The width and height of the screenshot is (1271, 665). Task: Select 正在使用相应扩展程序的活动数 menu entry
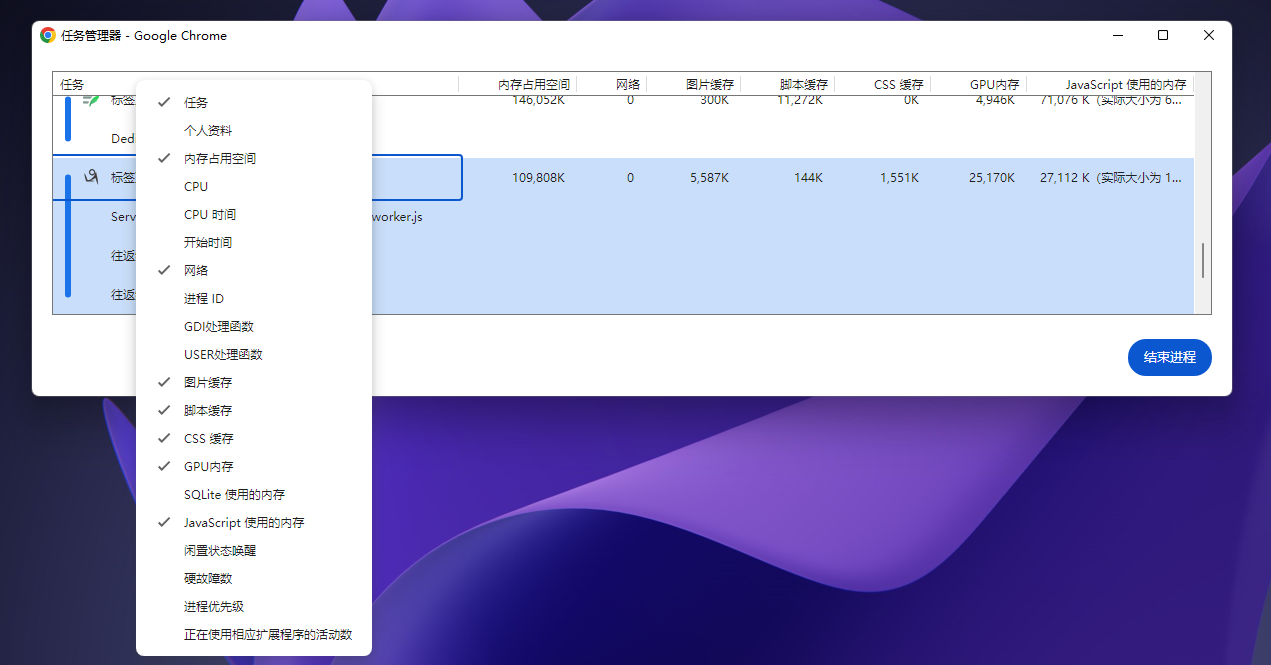254,634
